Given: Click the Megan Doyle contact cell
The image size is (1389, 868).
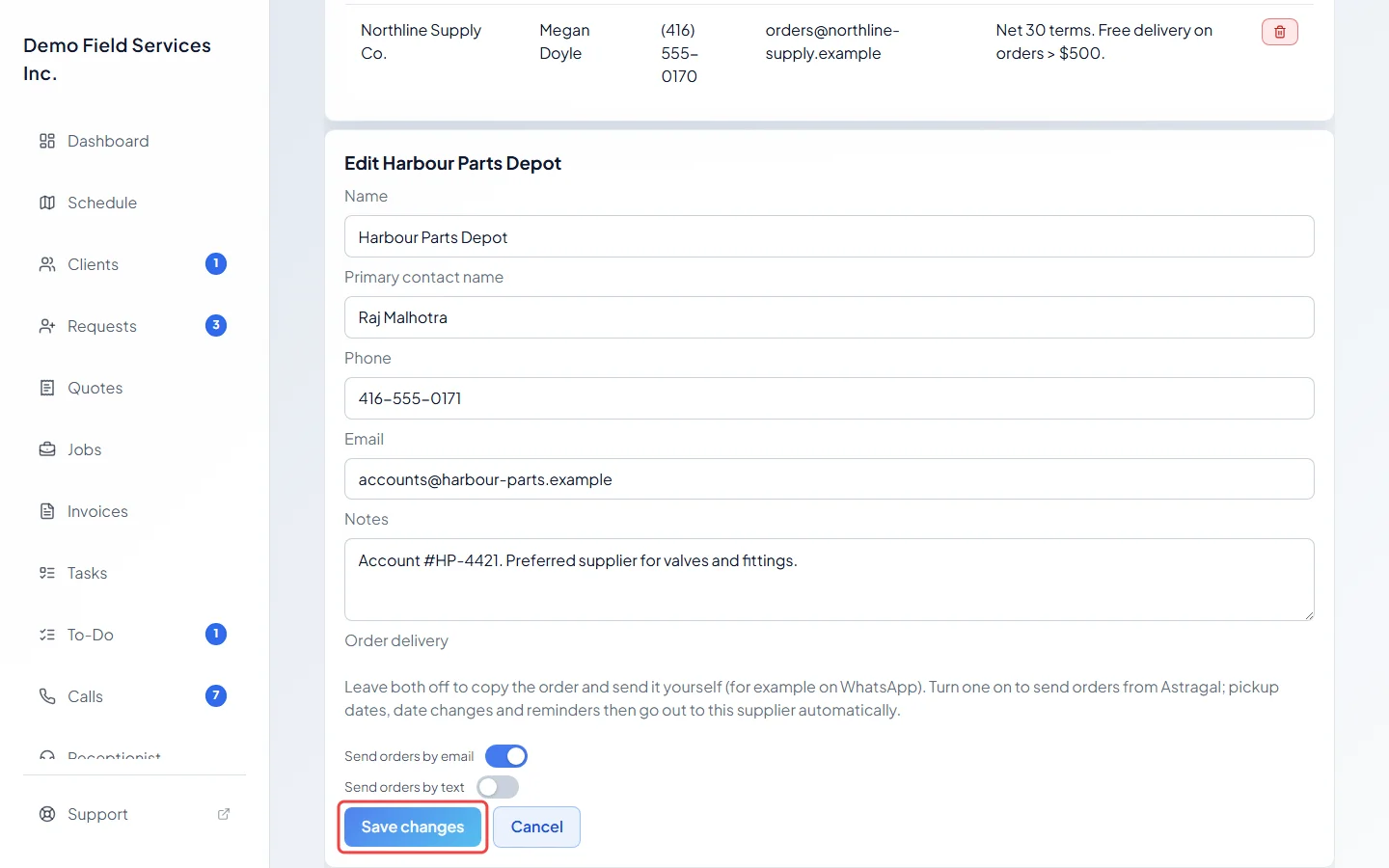Looking at the screenshot, I should 564,41.
